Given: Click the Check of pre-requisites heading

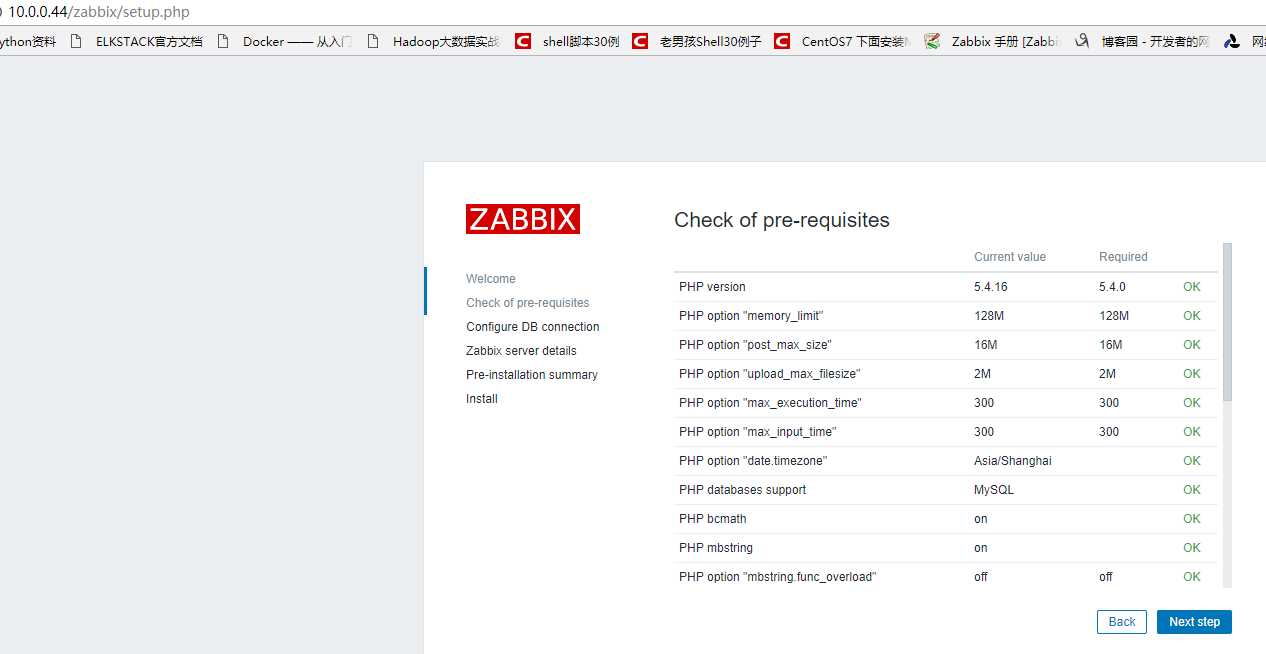Looking at the screenshot, I should pos(782,220).
